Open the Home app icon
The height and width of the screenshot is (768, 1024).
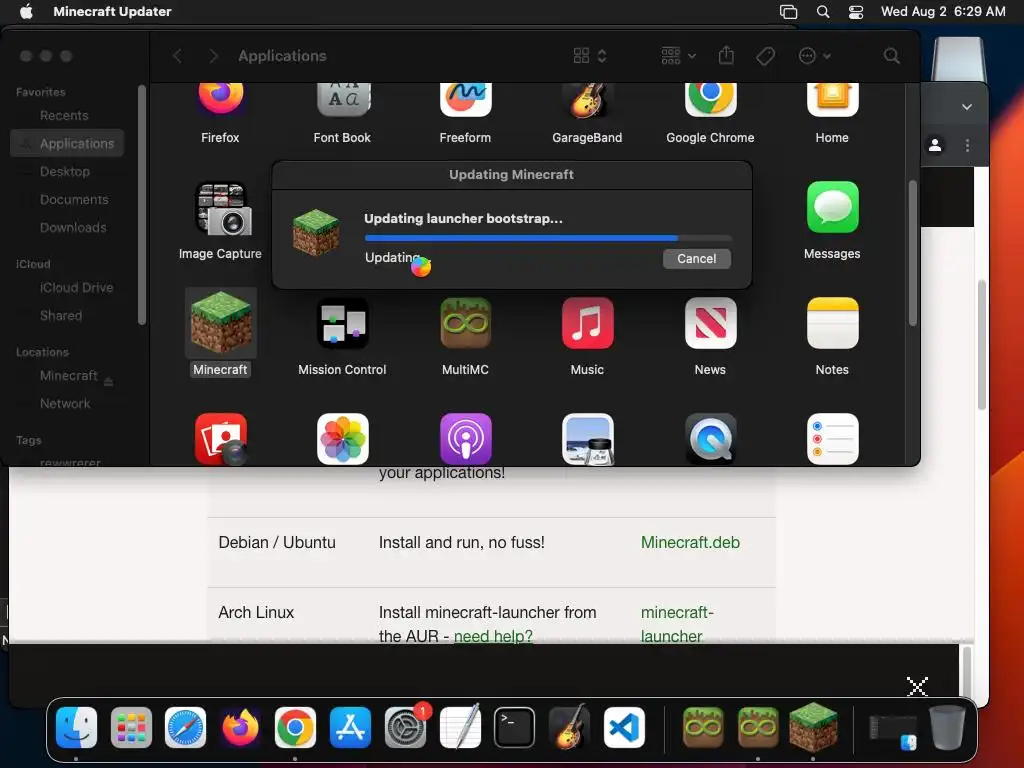pyautogui.click(x=832, y=99)
